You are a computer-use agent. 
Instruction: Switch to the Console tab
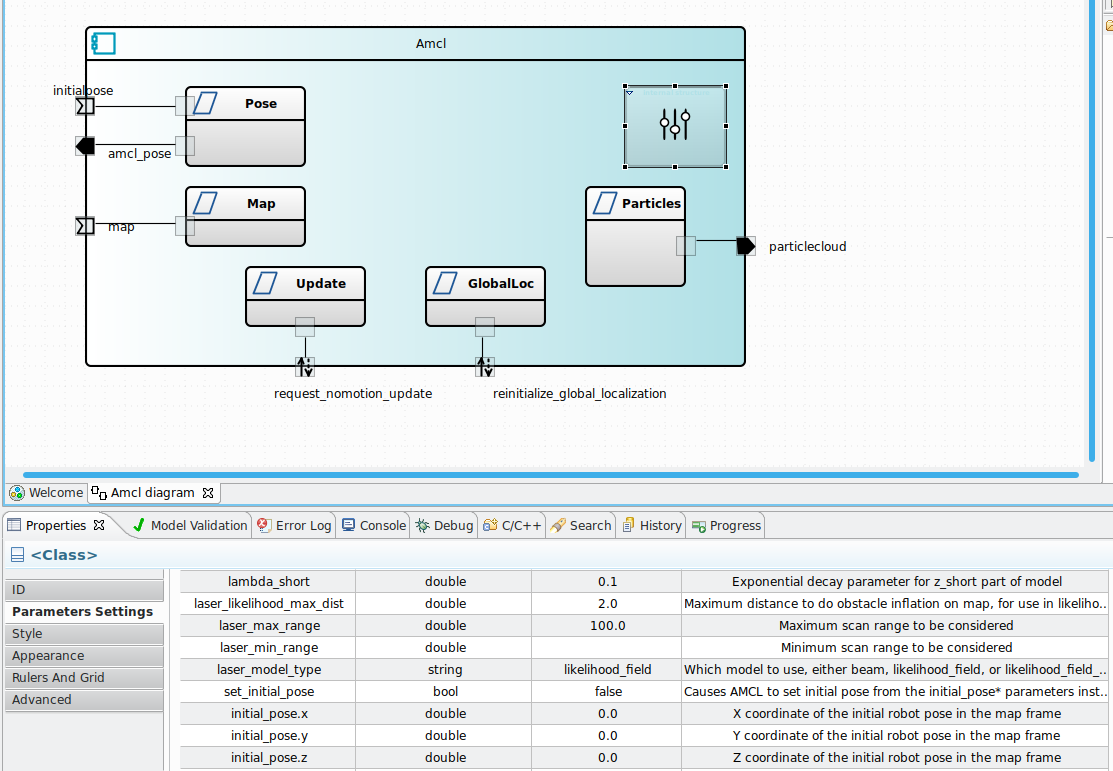[x=373, y=525]
